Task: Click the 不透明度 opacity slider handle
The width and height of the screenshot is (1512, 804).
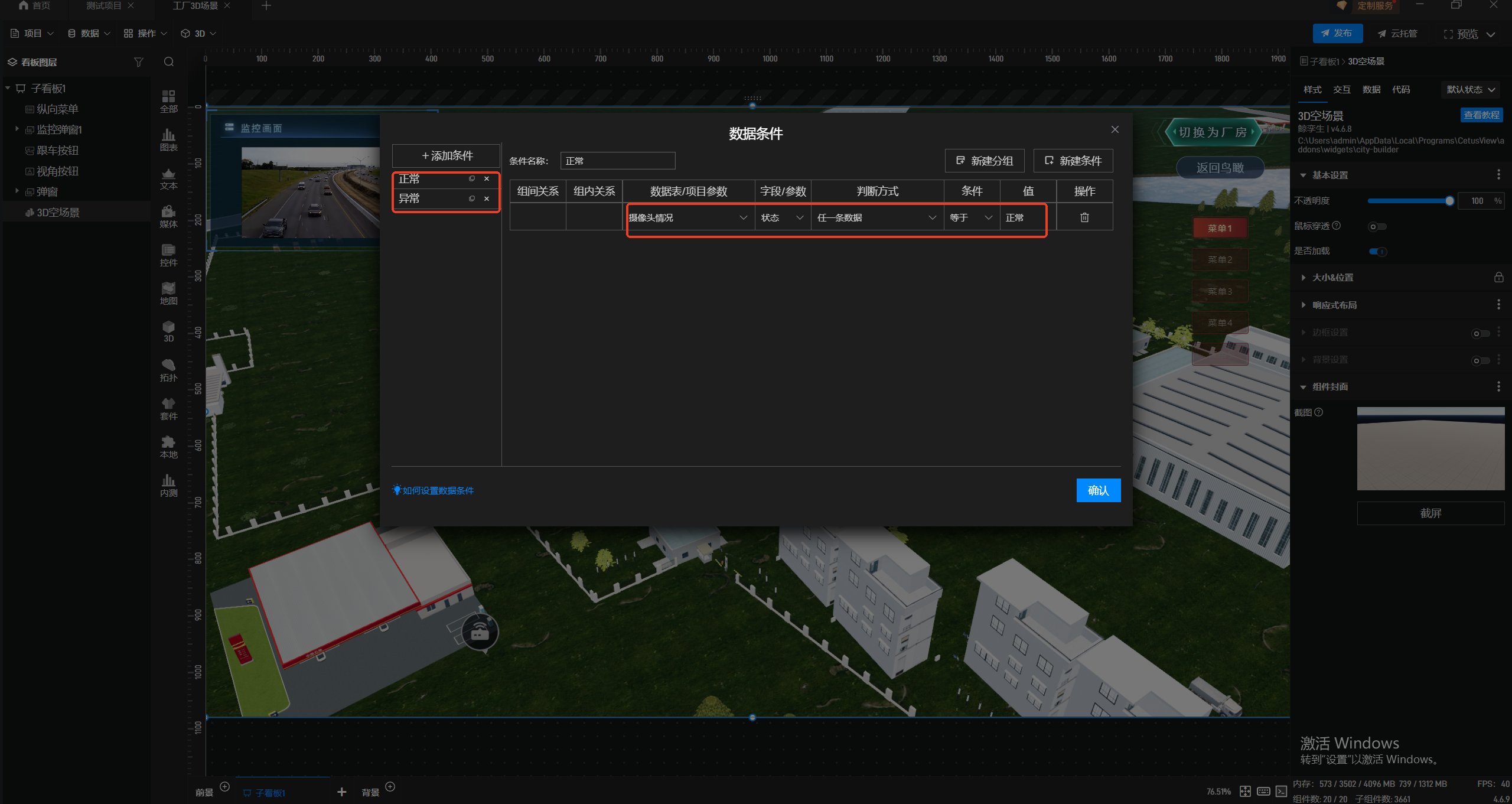Action: (x=1449, y=201)
